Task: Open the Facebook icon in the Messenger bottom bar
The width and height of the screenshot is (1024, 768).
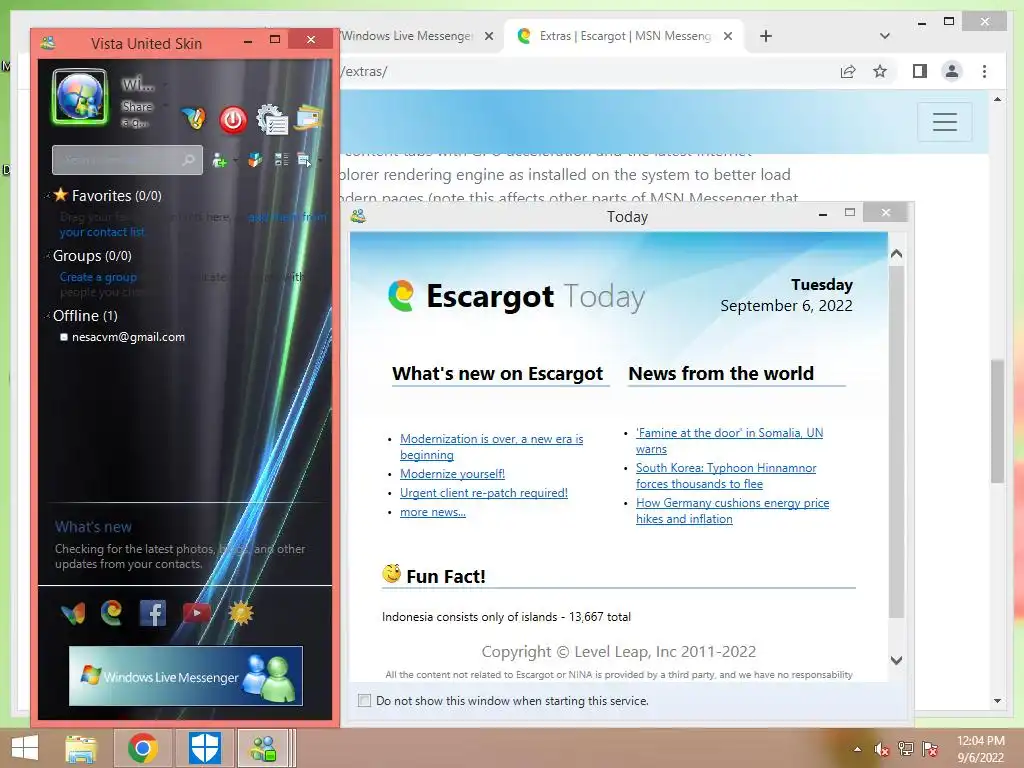Action: point(152,613)
